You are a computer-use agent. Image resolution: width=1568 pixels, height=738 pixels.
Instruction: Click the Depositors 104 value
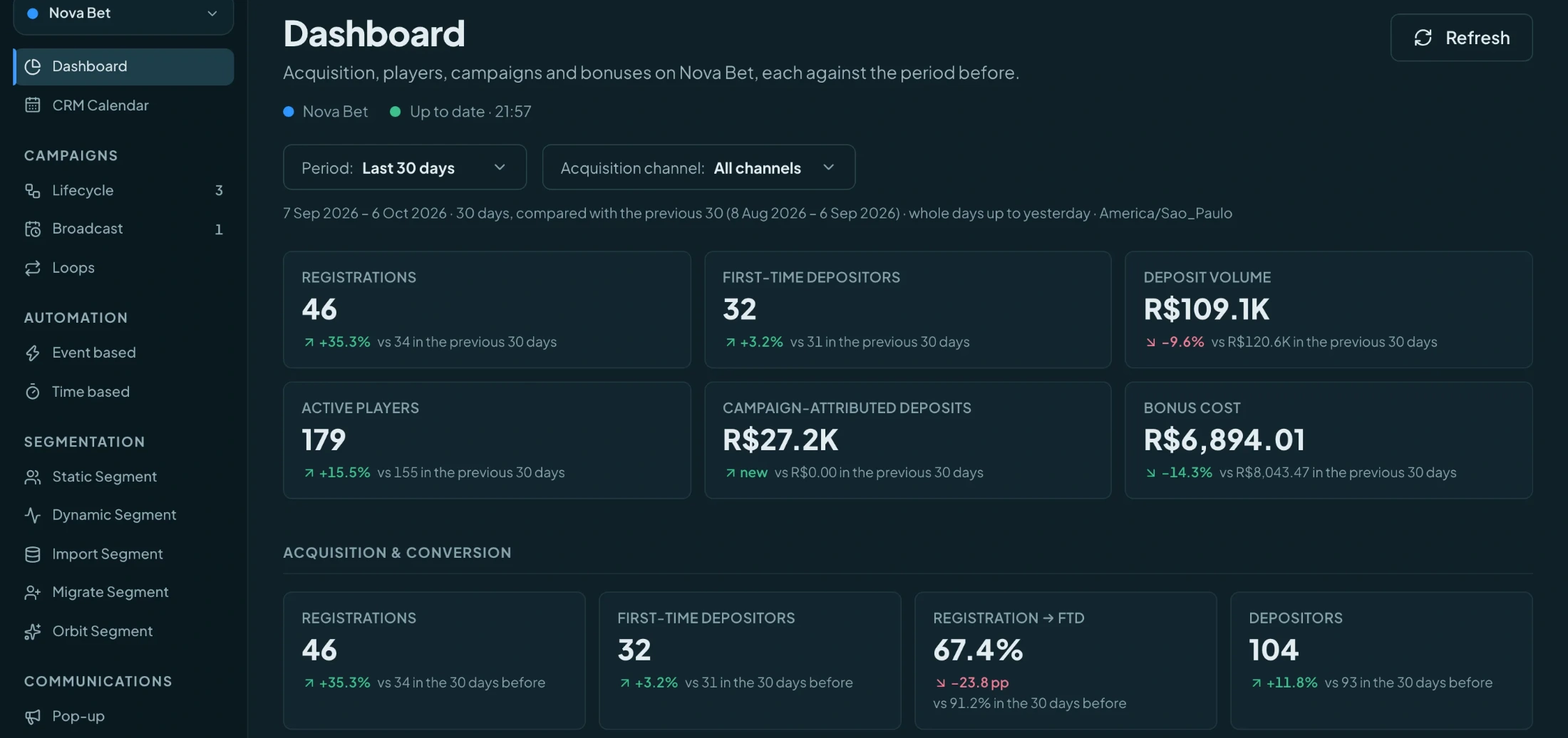(1274, 650)
